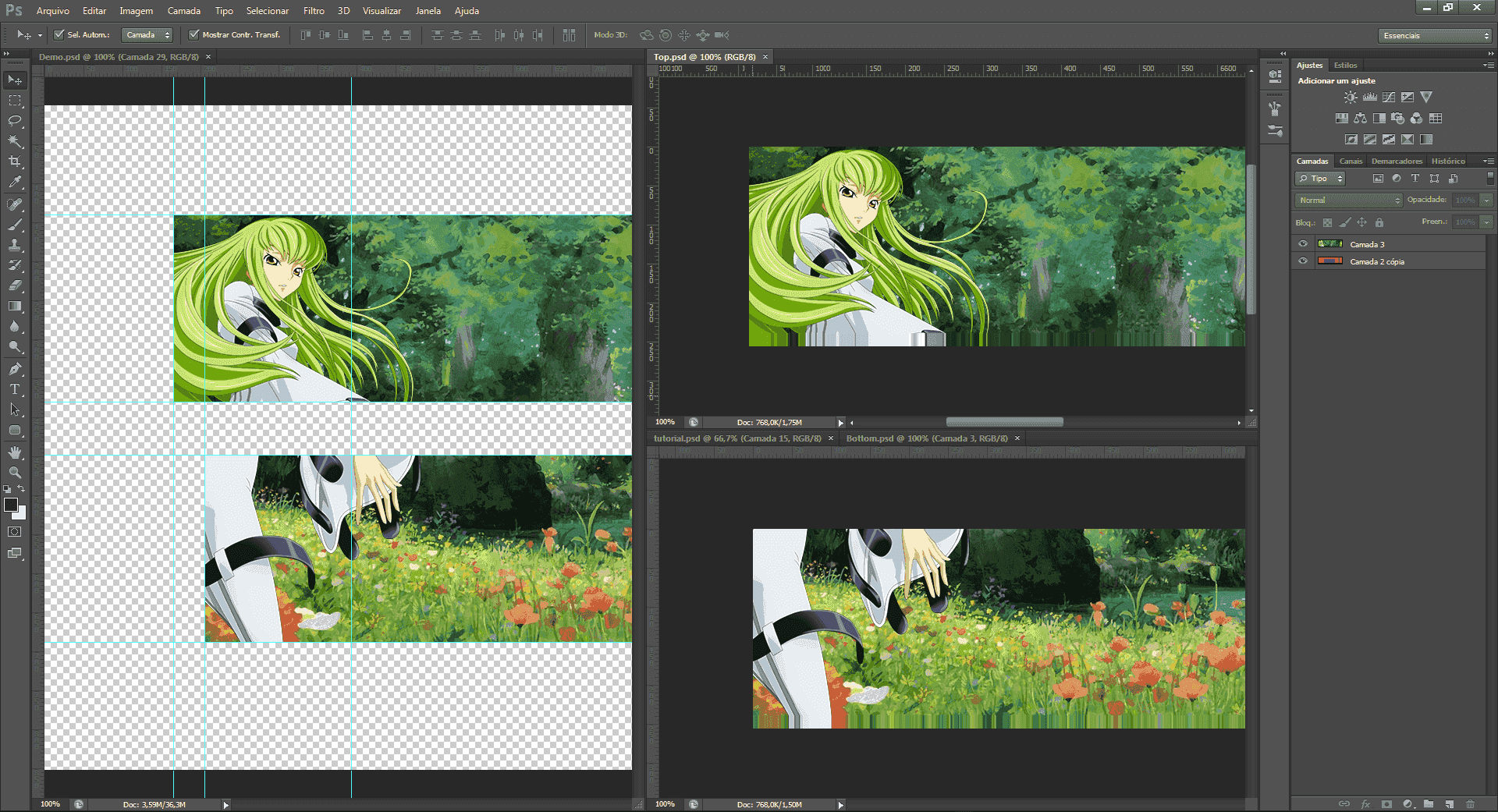Open the Filtro menu

314,11
